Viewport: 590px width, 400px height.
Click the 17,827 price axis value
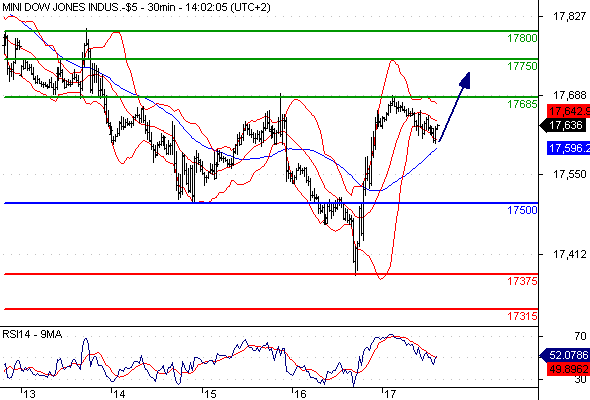pyautogui.click(x=569, y=16)
